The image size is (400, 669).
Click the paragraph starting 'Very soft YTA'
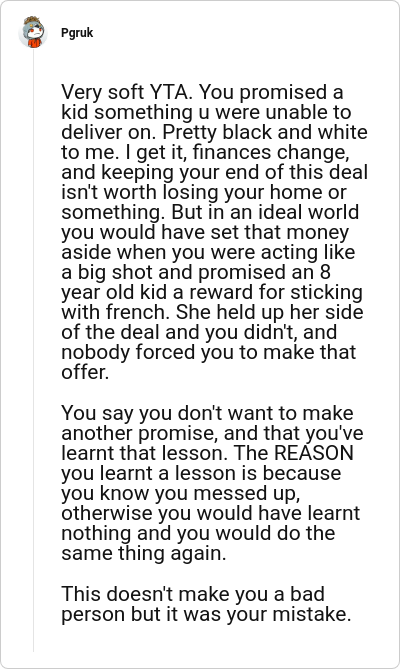pos(214,232)
